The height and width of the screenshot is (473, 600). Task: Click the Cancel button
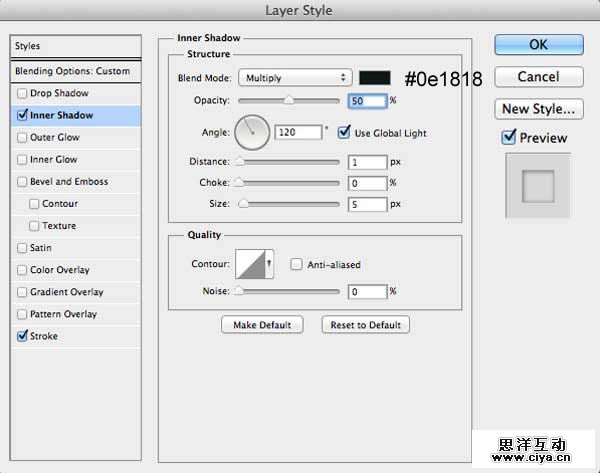pyautogui.click(x=538, y=77)
